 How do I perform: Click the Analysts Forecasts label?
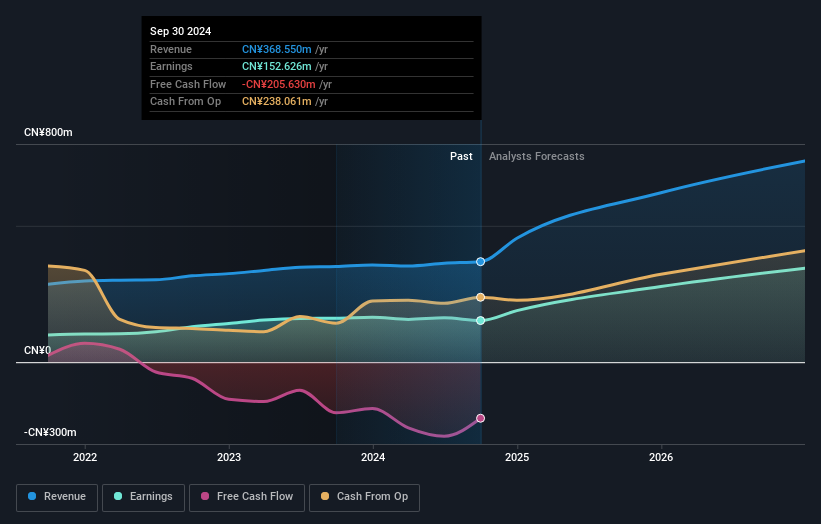537,156
